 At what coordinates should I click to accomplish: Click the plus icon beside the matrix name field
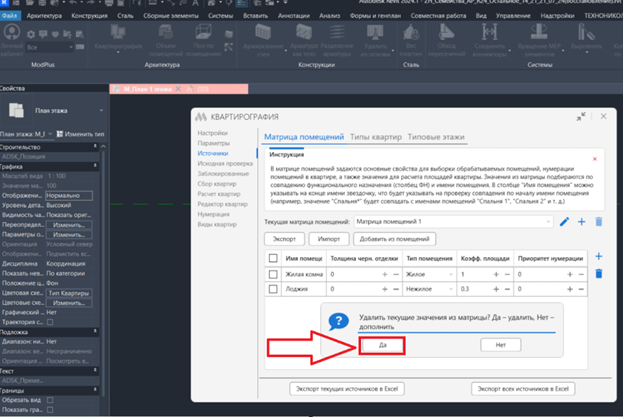(x=581, y=222)
